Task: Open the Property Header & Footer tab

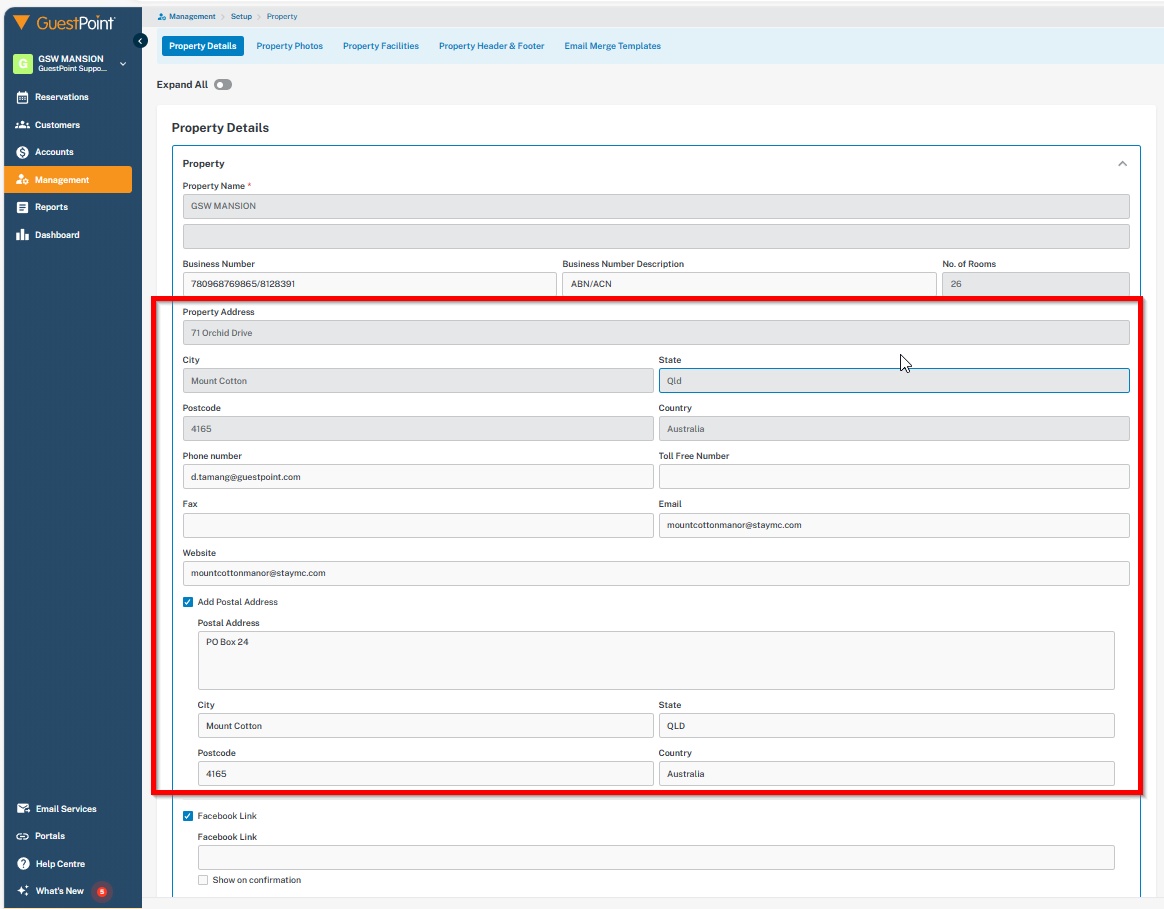Action: [491, 46]
